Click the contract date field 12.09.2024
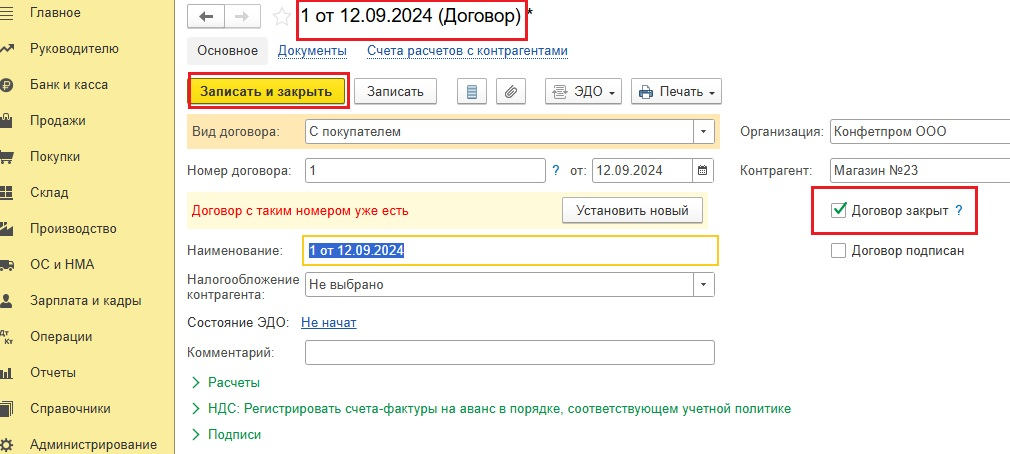Image resolution: width=1010 pixels, height=454 pixels. click(642, 171)
